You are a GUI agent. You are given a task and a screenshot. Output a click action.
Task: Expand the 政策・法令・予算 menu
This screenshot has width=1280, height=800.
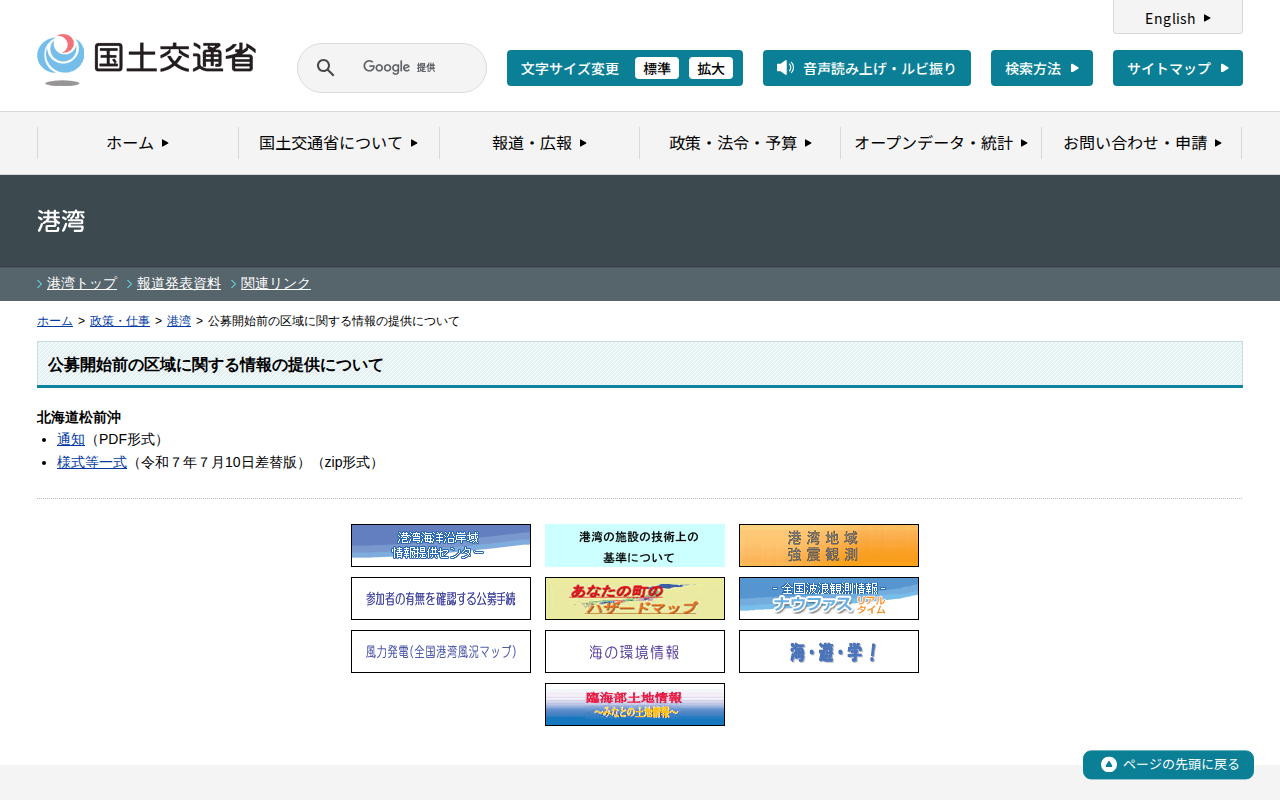(x=740, y=143)
